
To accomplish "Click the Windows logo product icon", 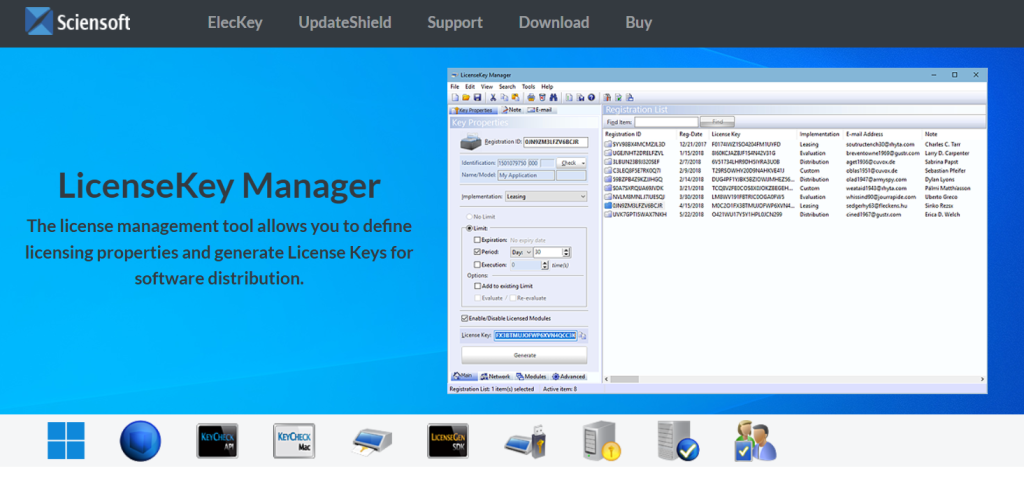I will (x=66, y=441).
